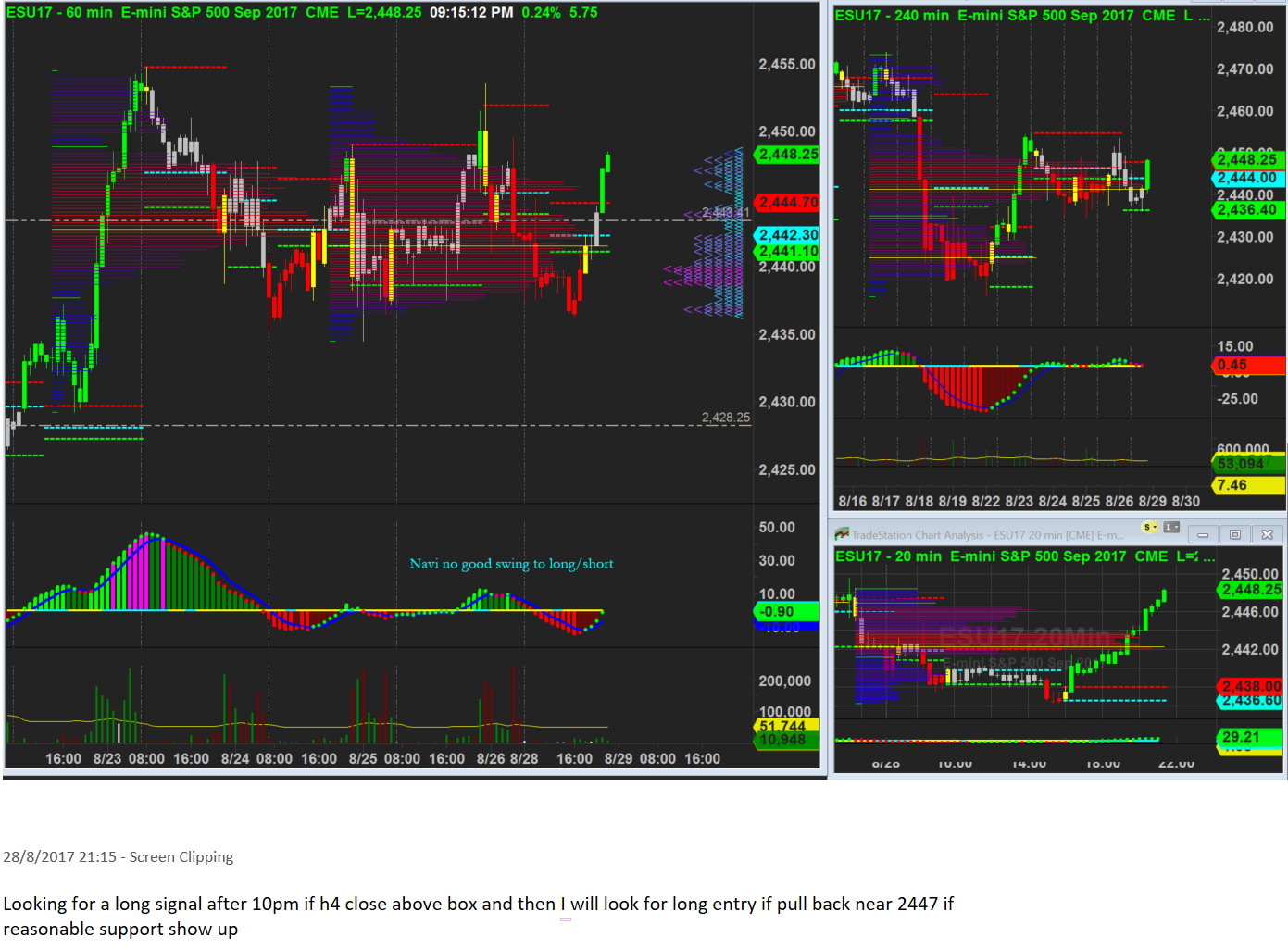Screen dimensions: 1288x949
Task: Click the 2,428.25 horizontal line label
Action: pos(726,418)
